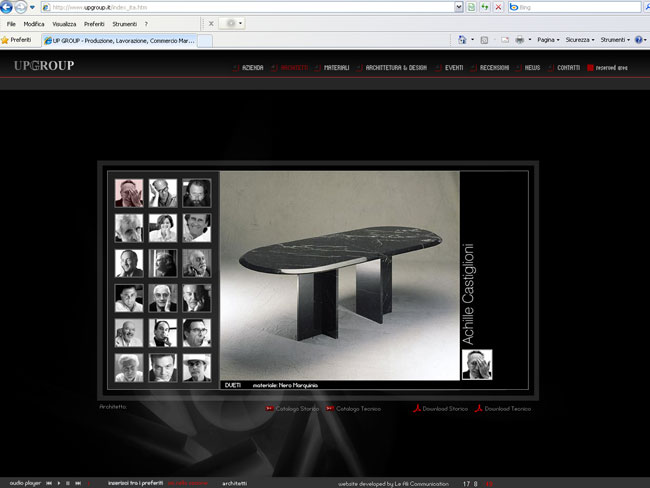
Task: Click the search magnifier icon beside Bing
Action: point(646,7)
